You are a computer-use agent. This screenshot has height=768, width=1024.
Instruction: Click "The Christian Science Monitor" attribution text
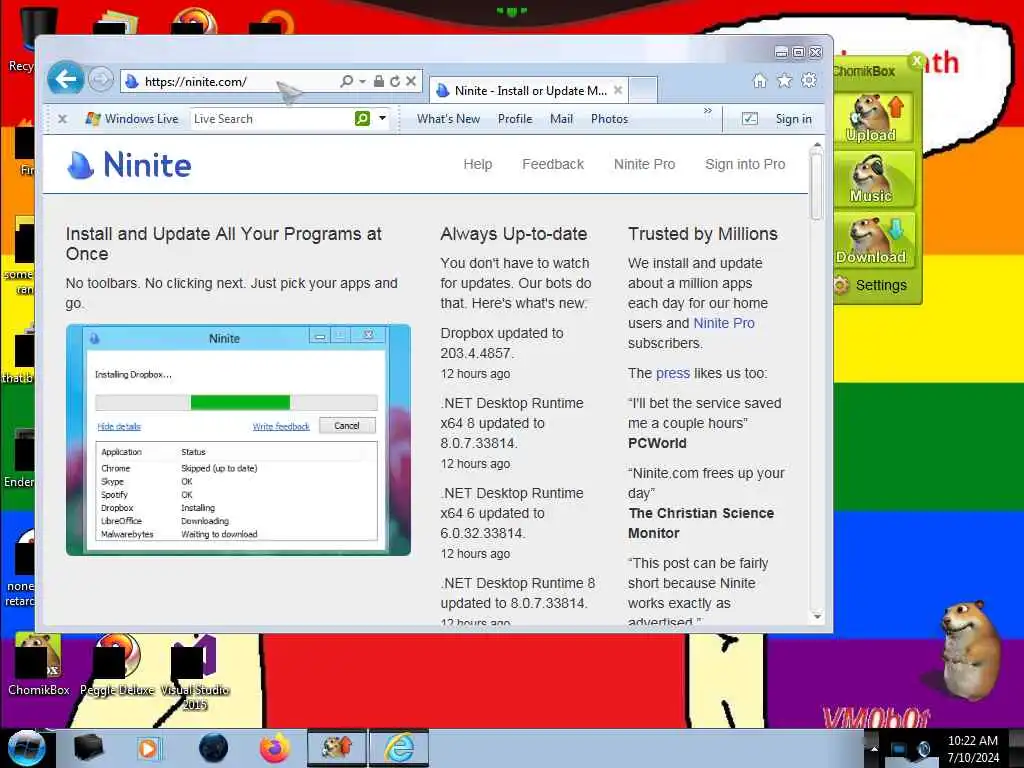(701, 523)
